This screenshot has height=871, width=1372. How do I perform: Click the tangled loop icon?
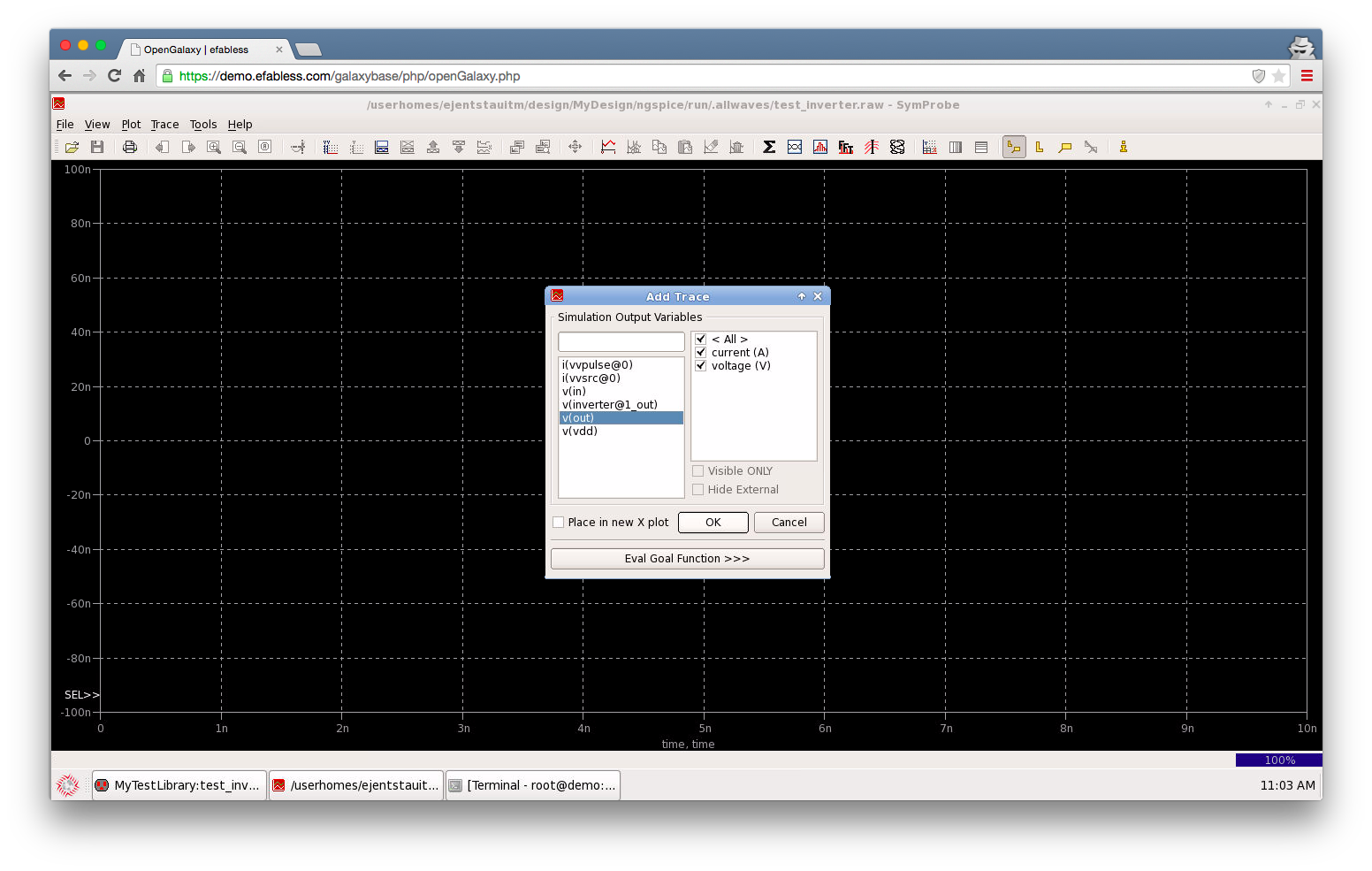[897, 147]
